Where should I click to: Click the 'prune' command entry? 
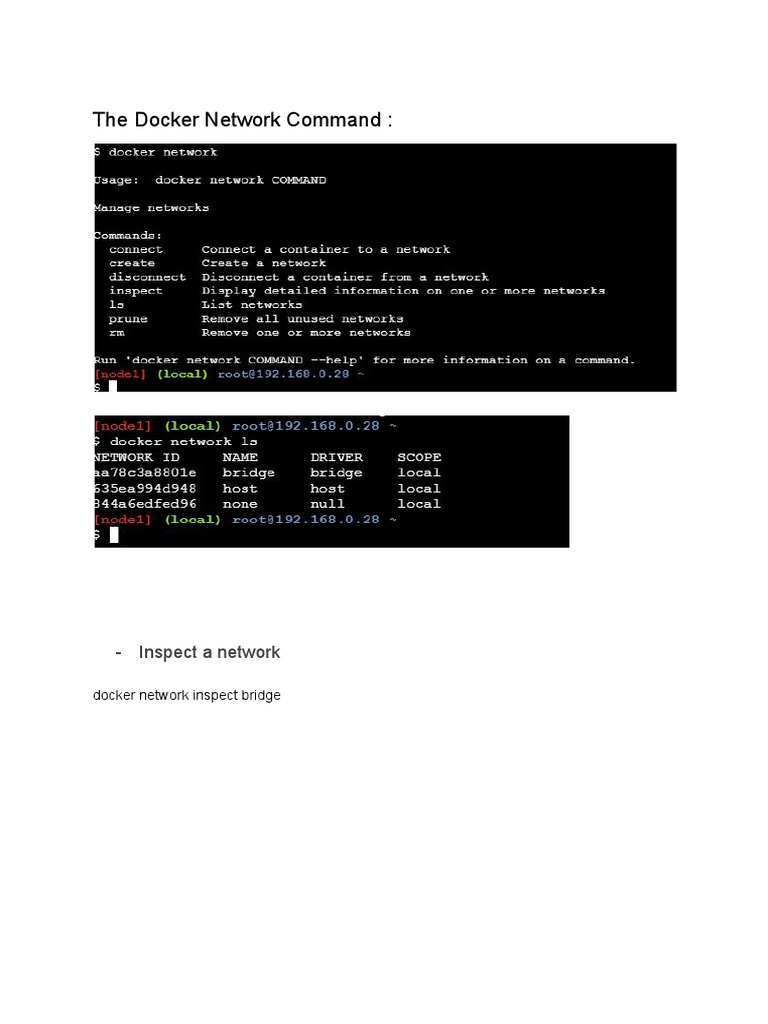[128, 319]
